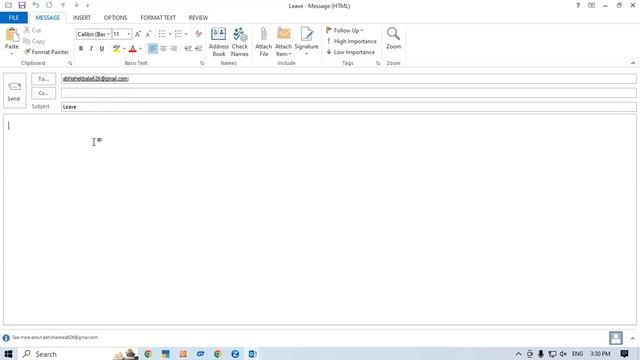Click the Windows Start button
The width and height of the screenshot is (640, 360).
point(8,354)
